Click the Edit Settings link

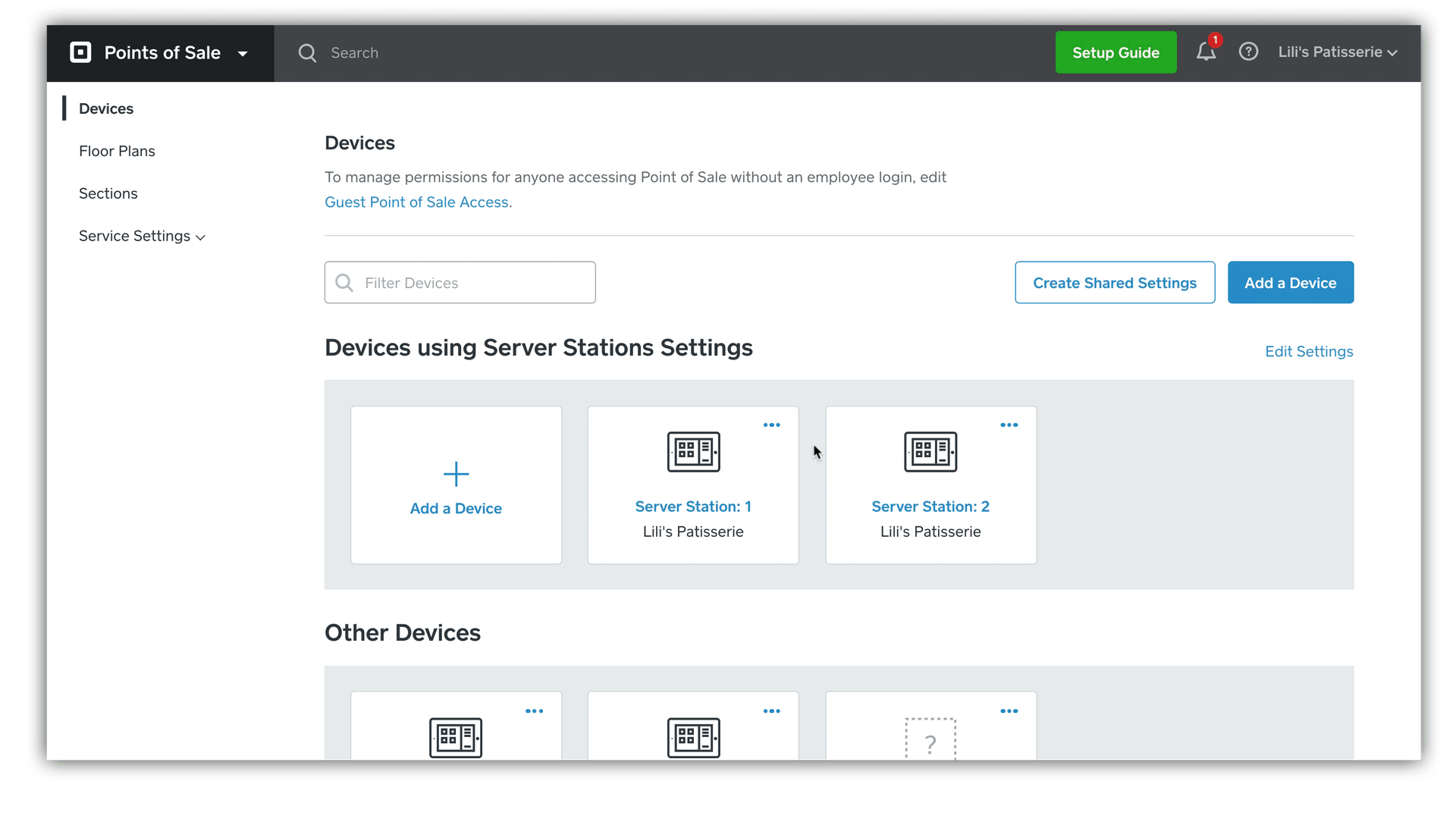click(1309, 352)
